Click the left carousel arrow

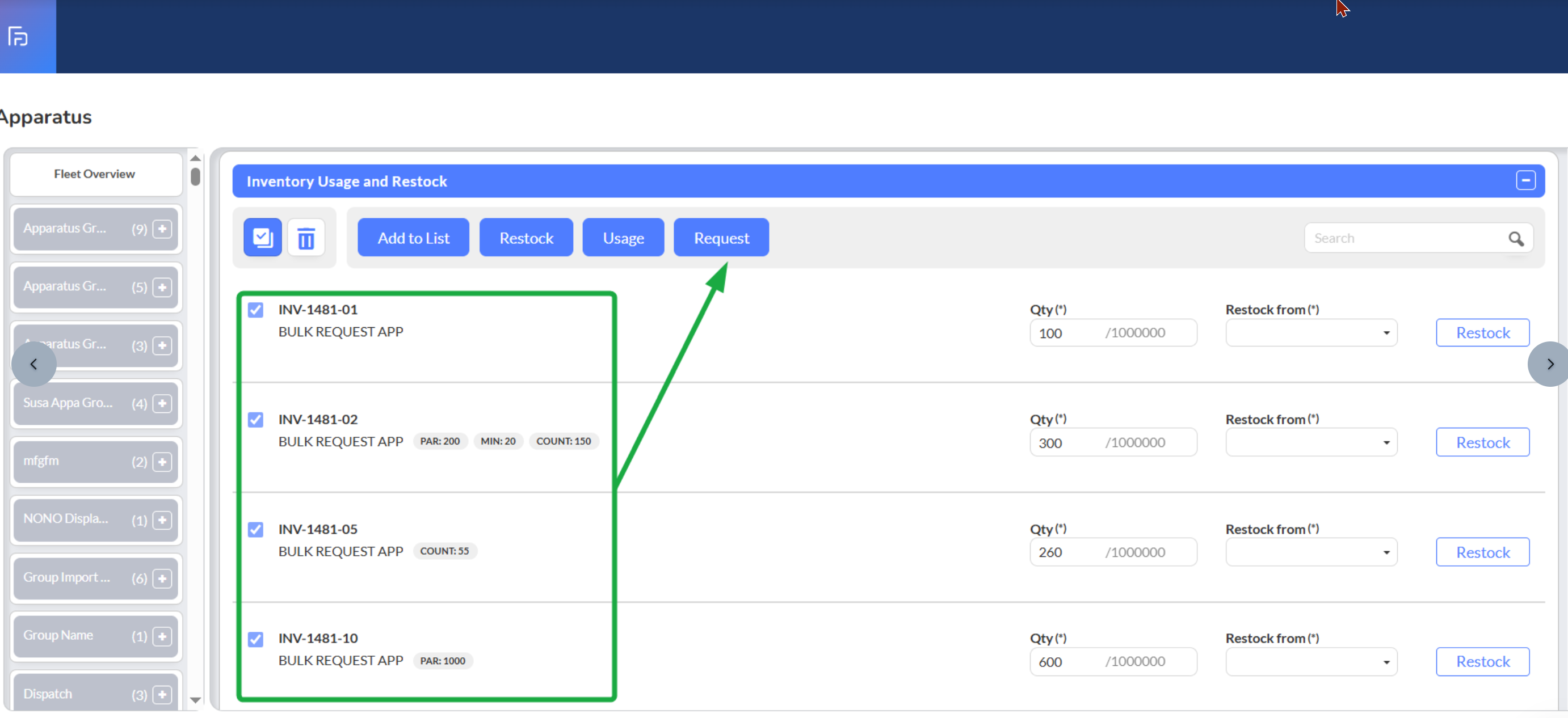[33, 364]
